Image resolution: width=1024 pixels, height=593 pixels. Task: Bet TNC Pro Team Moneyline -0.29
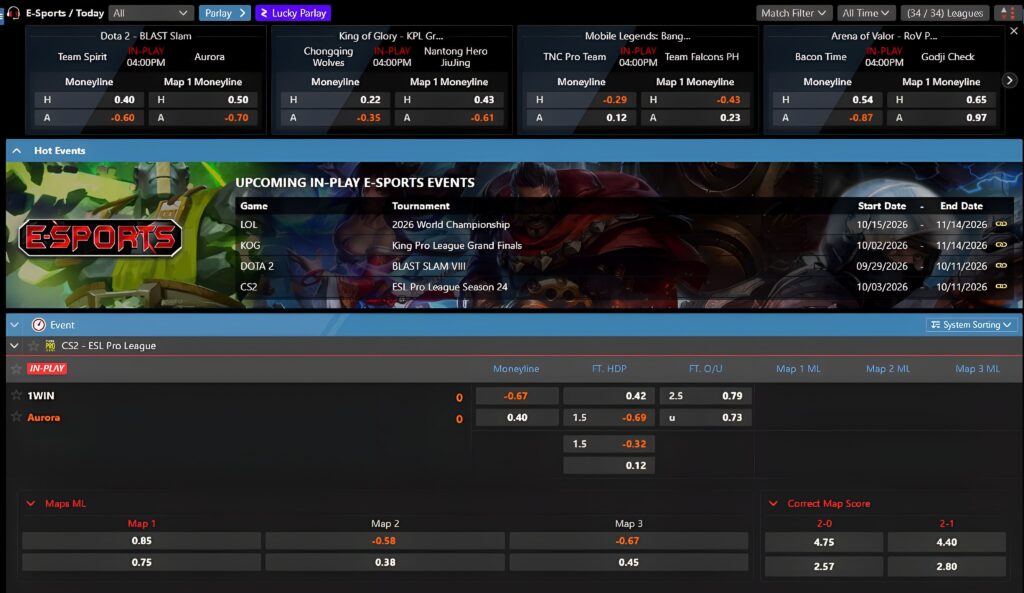point(581,100)
